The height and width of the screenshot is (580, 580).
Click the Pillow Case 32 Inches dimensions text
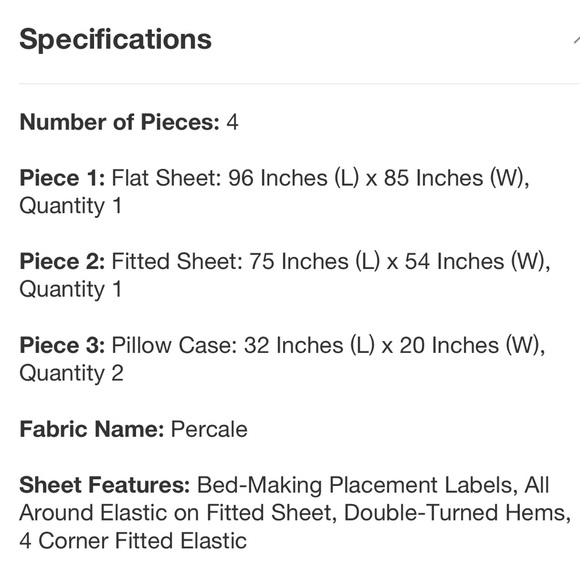[x=328, y=345]
